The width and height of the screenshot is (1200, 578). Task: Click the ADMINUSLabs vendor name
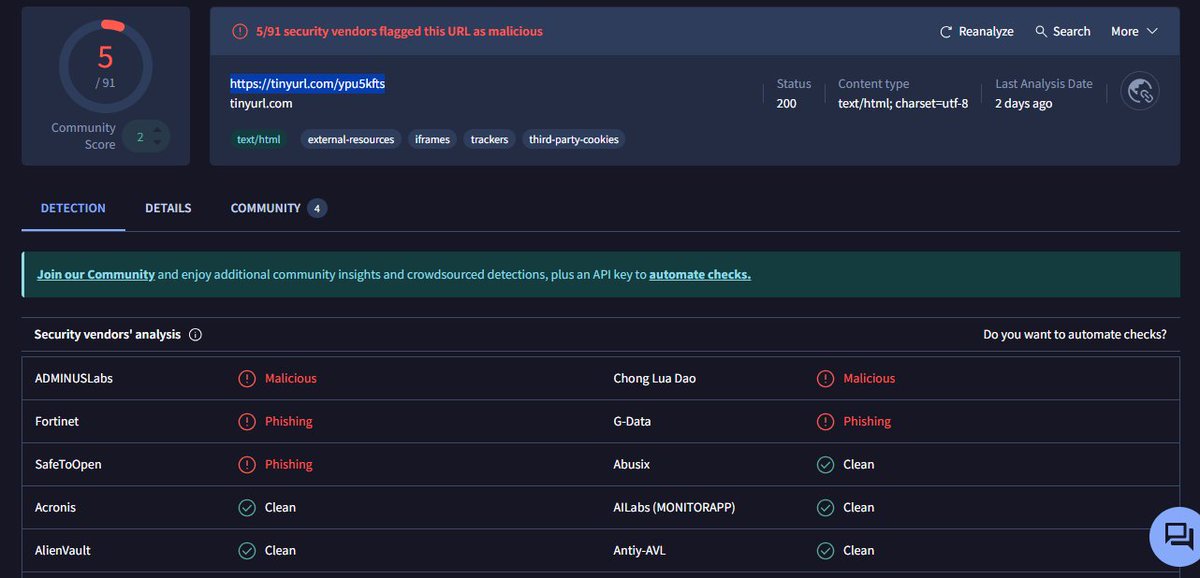point(74,379)
